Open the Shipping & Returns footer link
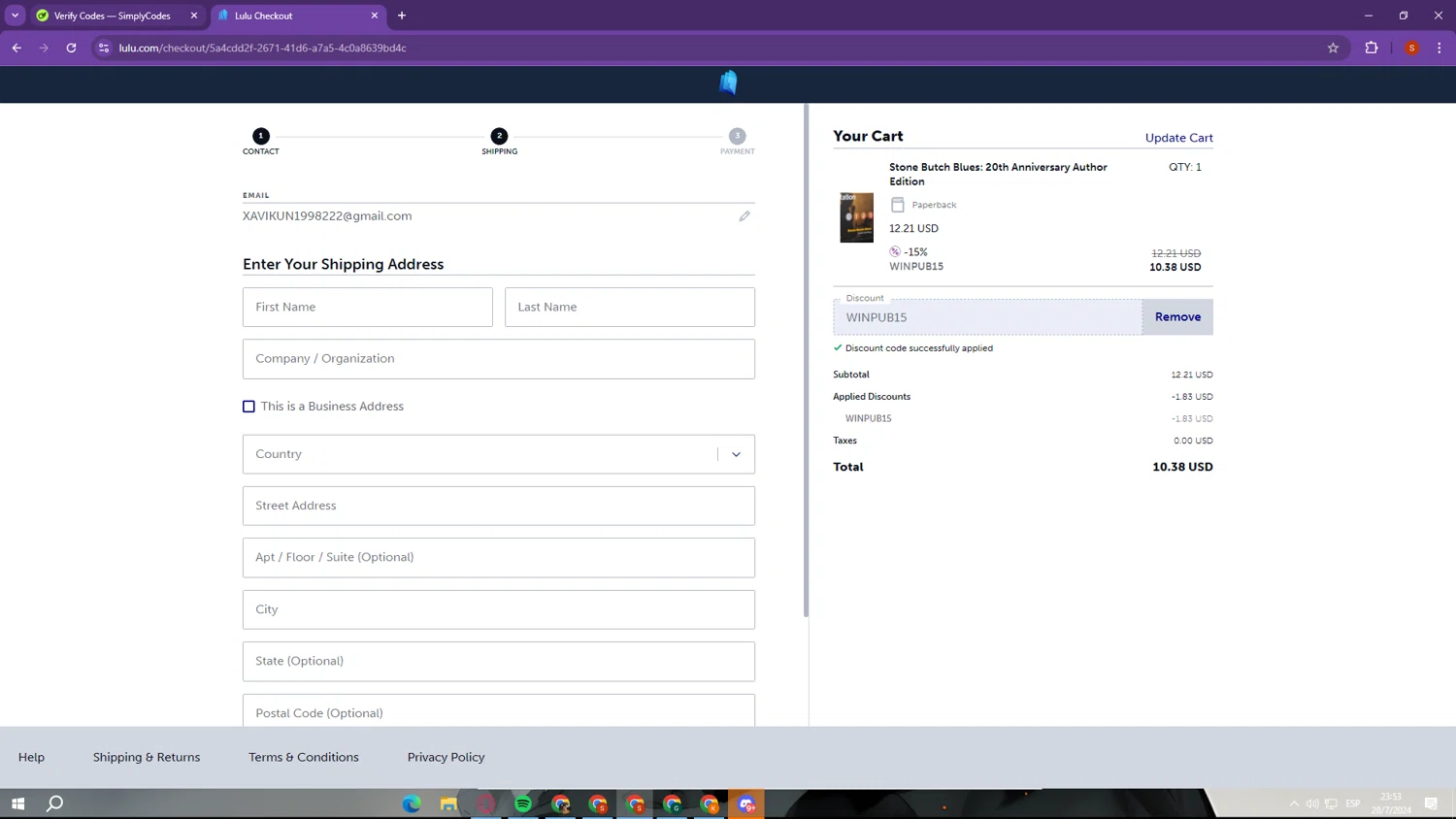 click(147, 757)
